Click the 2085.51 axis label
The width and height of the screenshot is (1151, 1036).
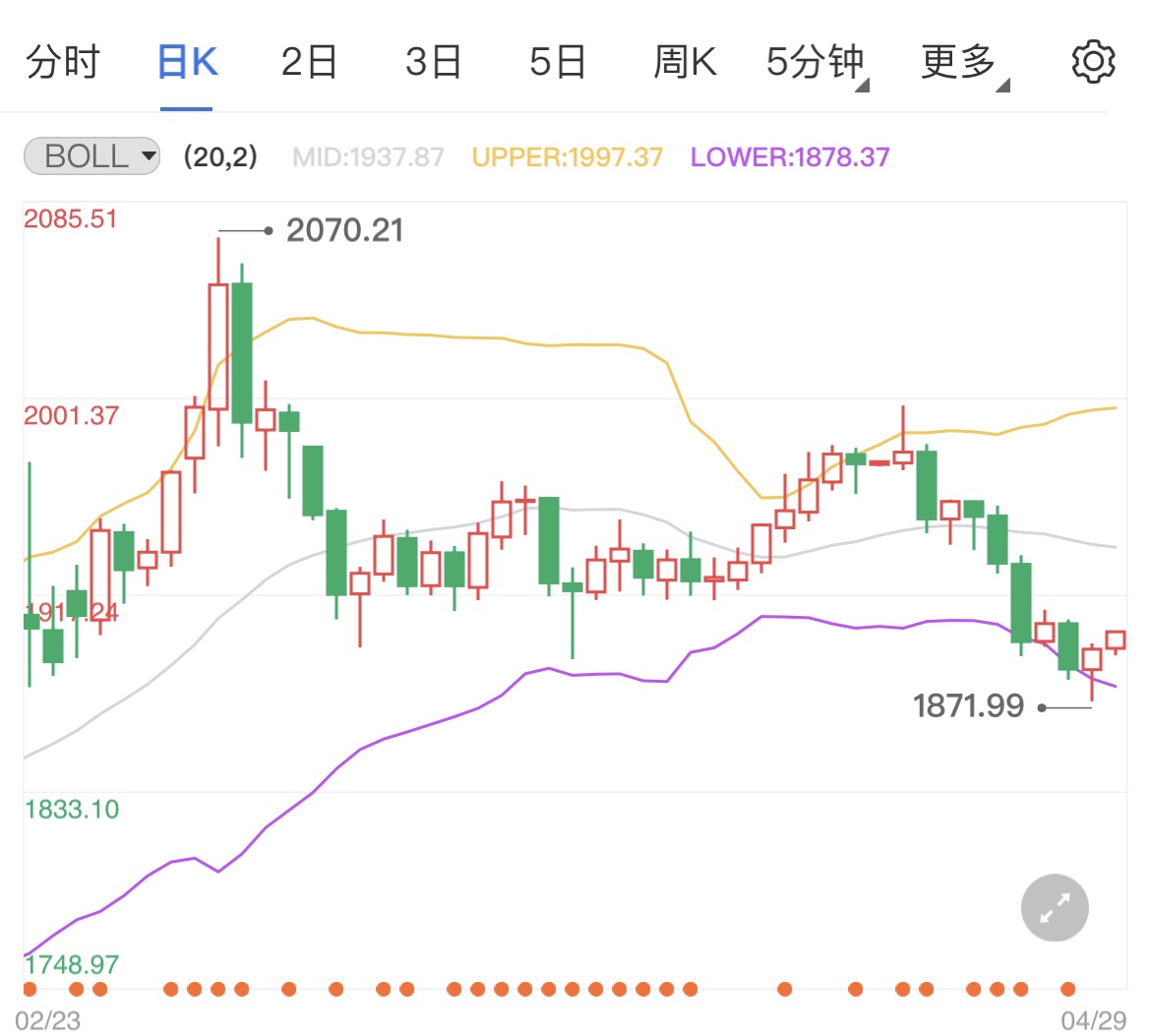click(71, 218)
